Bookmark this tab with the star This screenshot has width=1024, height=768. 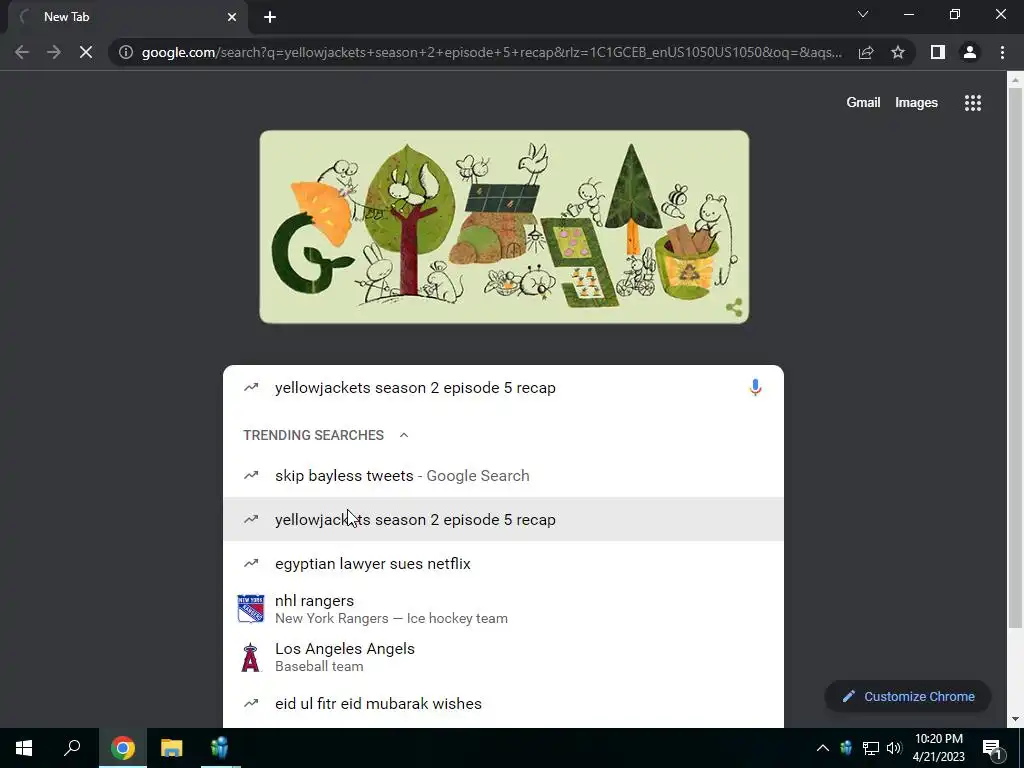(898, 52)
